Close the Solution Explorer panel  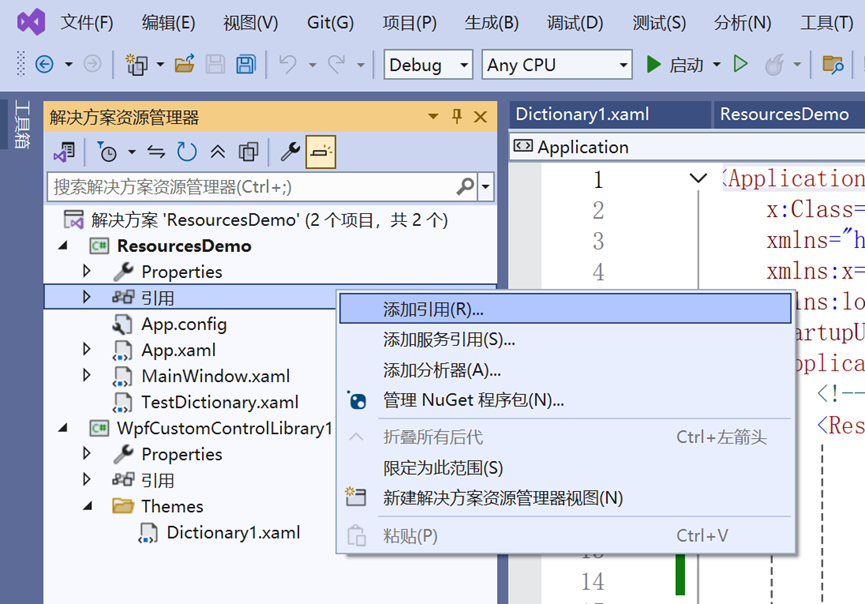[480, 117]
